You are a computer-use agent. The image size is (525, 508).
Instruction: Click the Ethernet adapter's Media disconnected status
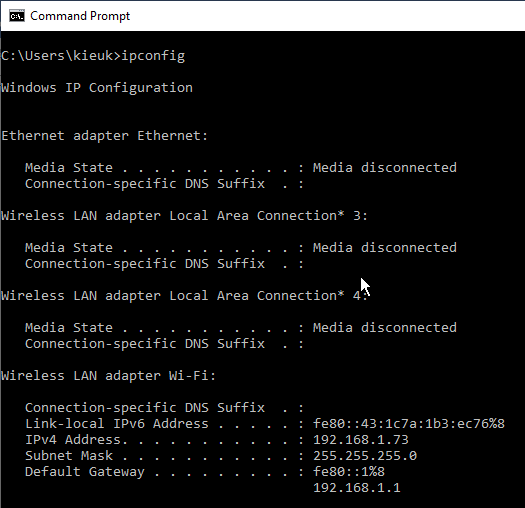point(385,167)
